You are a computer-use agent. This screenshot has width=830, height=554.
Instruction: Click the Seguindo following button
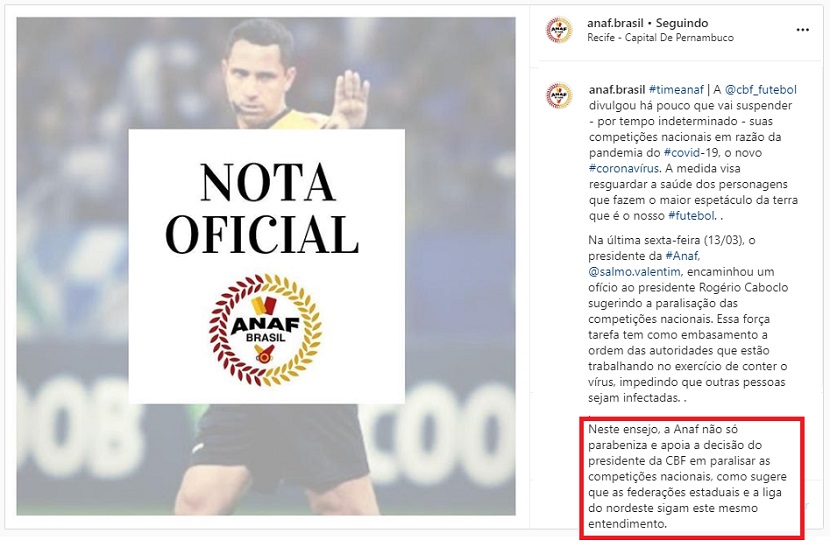tap(682, 23)
